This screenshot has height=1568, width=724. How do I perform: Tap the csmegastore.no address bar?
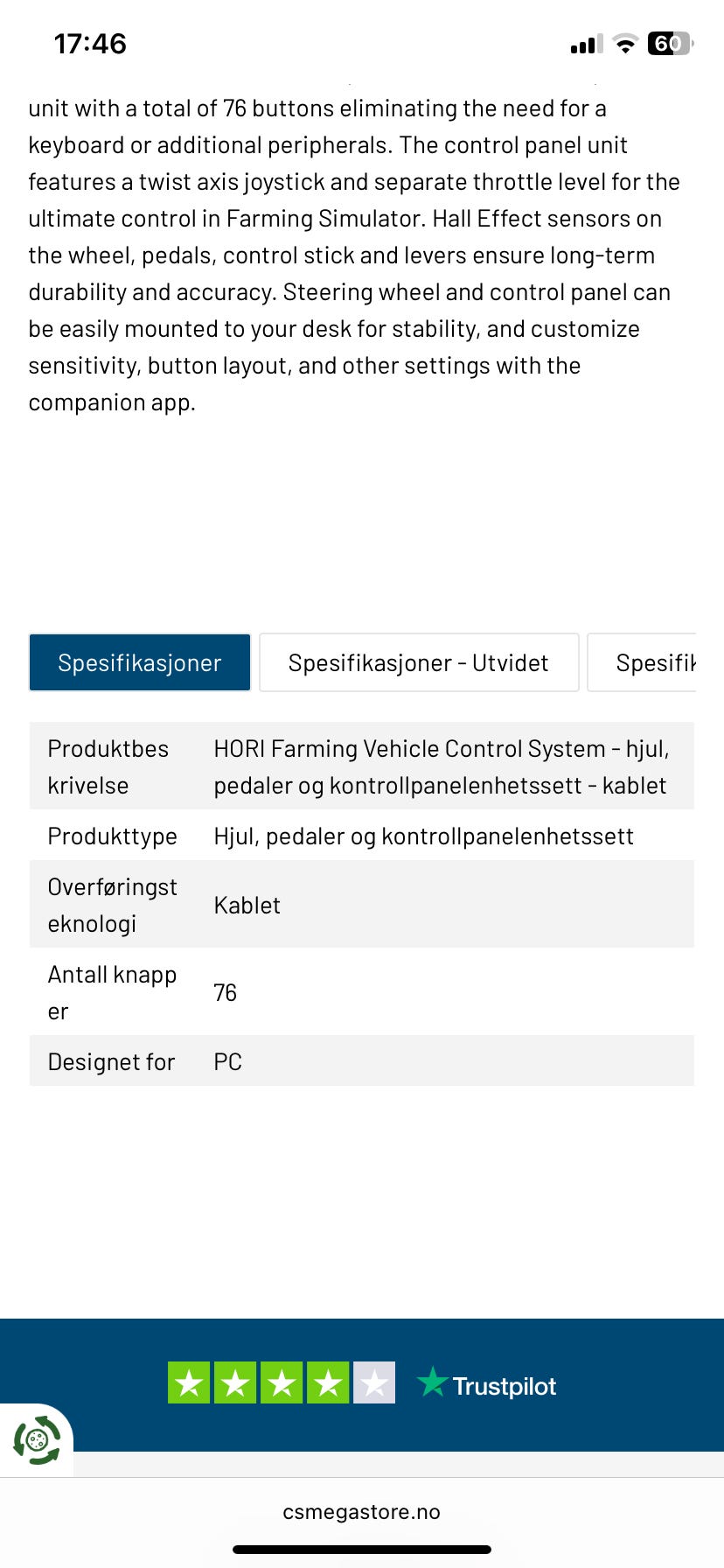click(x=362, y=1512)
